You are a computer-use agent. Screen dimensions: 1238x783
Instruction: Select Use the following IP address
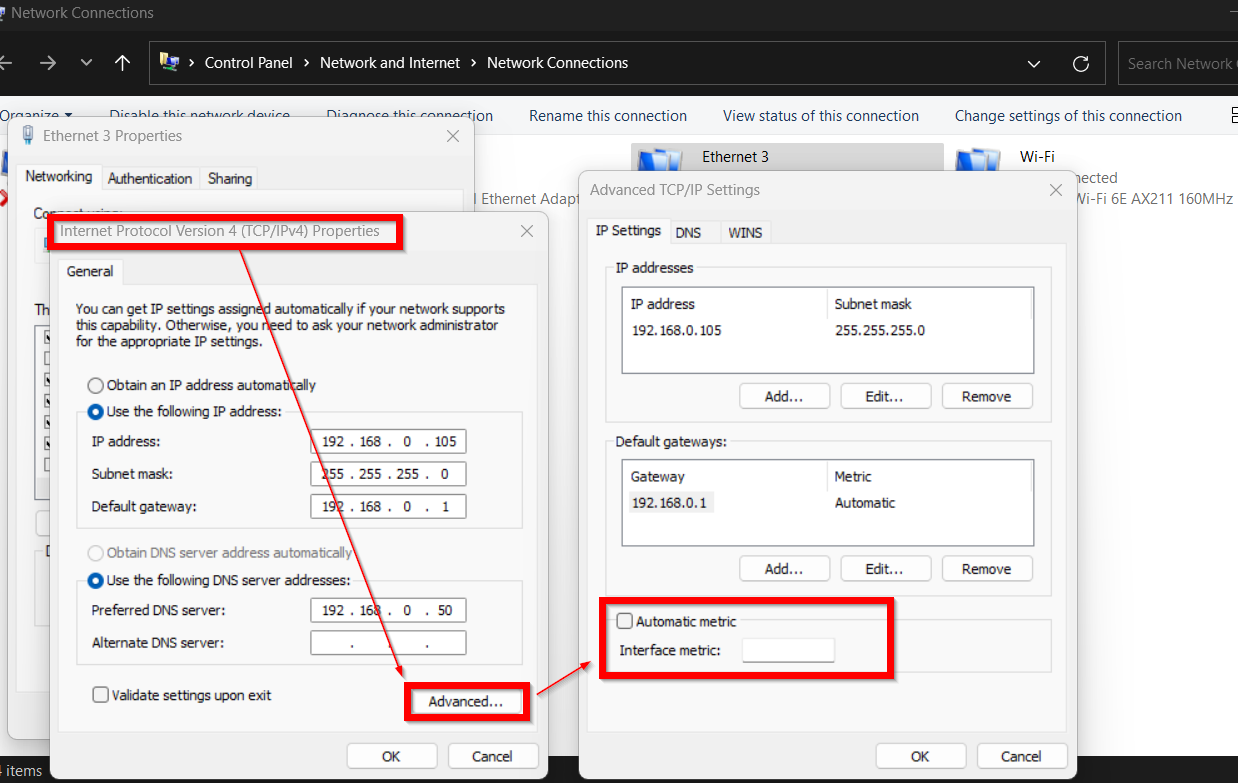pos(185,411)
